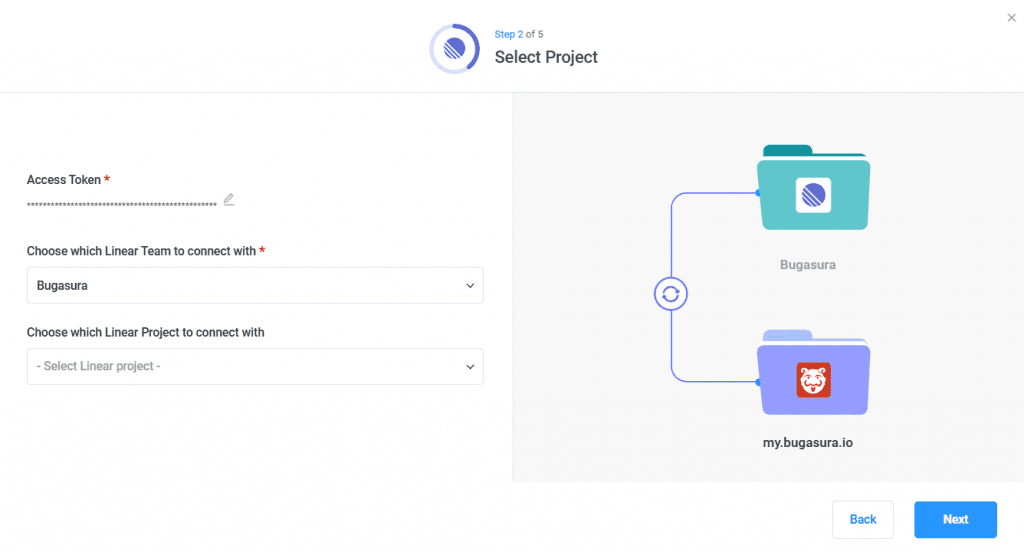This screenshot has height=552, width=1024.
Task: Click the 'Select Project' heading
Action: (546, 57)
